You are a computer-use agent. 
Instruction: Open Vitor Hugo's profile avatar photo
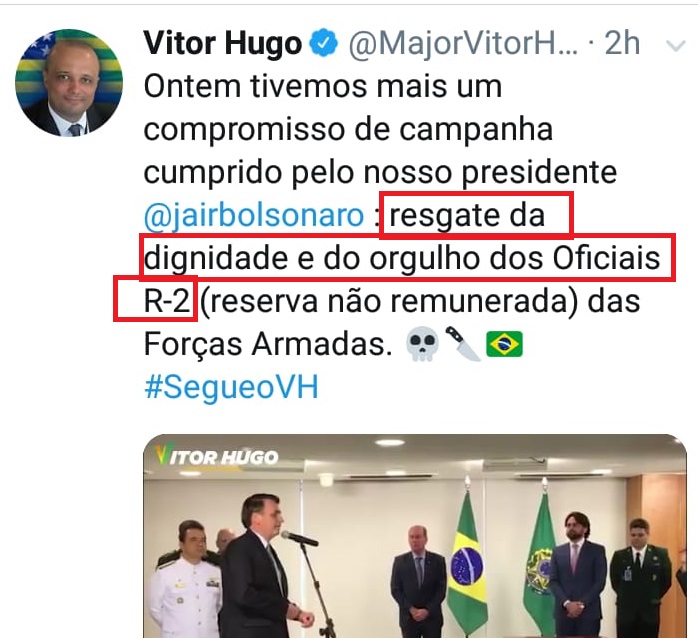69,82
